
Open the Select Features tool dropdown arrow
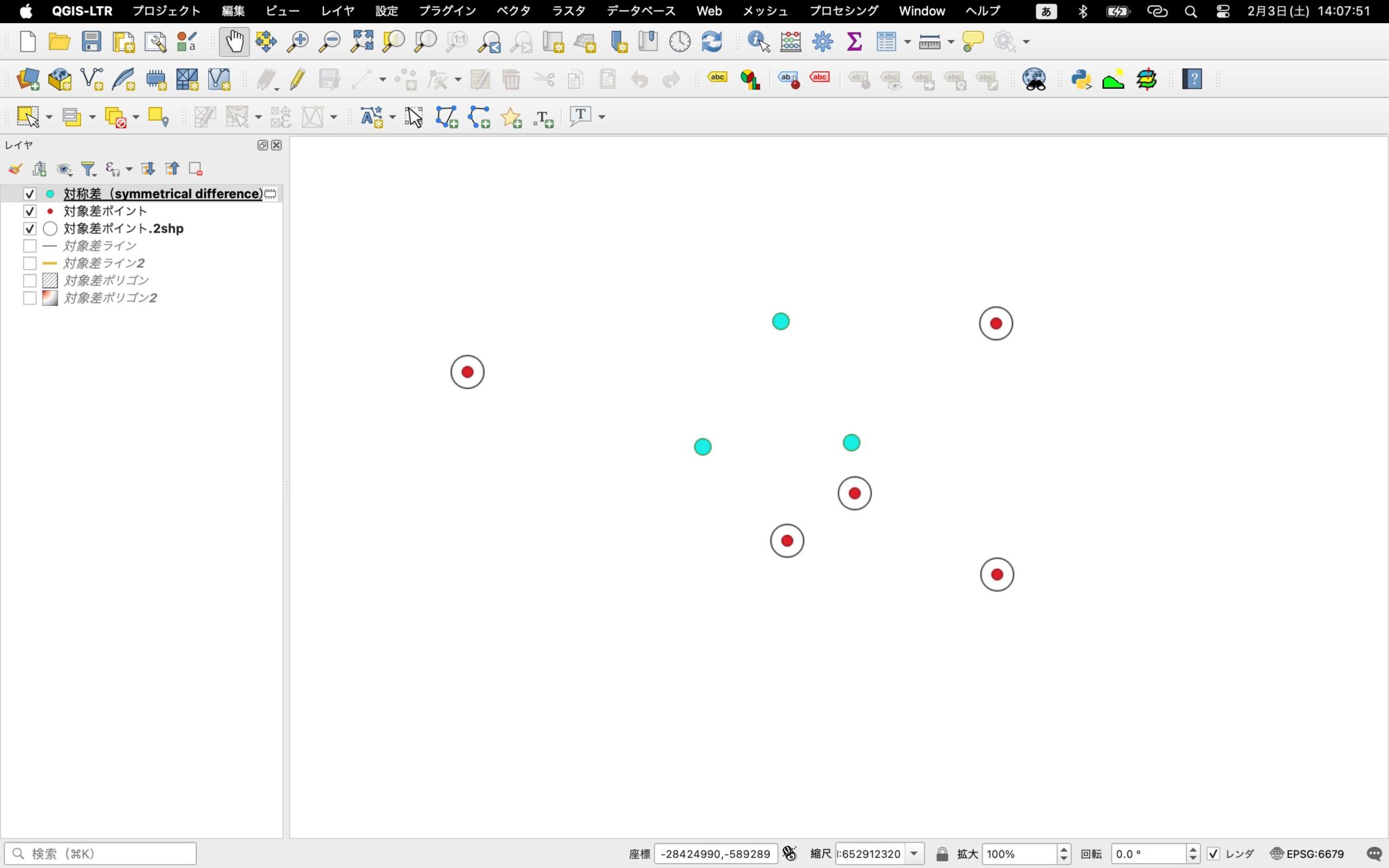[49, 117]
